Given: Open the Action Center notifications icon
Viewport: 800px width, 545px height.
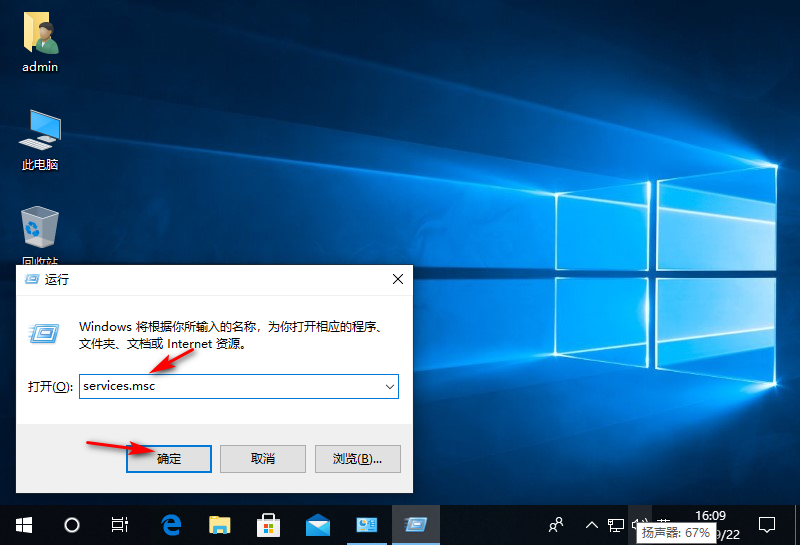Looking at the screenshot, I should 767,524.
